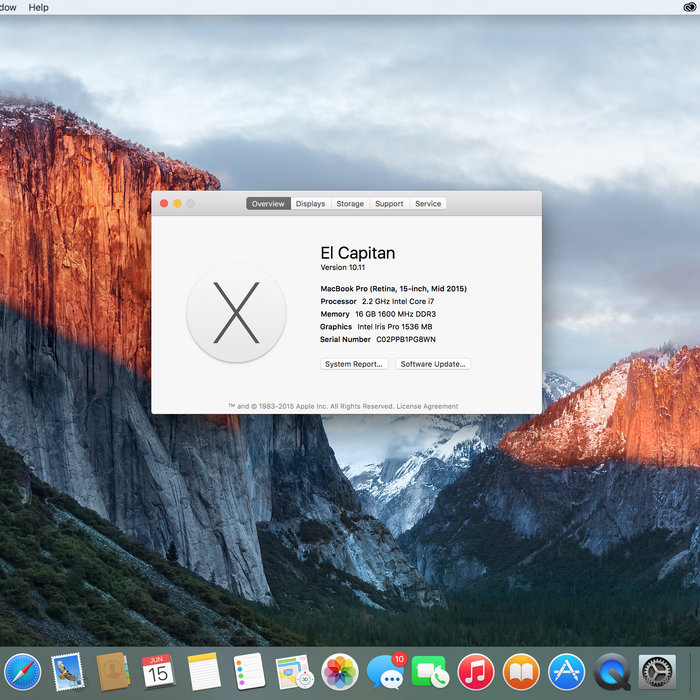Open the Help menu
The image size is (700, 700).
tap(38, 8)
